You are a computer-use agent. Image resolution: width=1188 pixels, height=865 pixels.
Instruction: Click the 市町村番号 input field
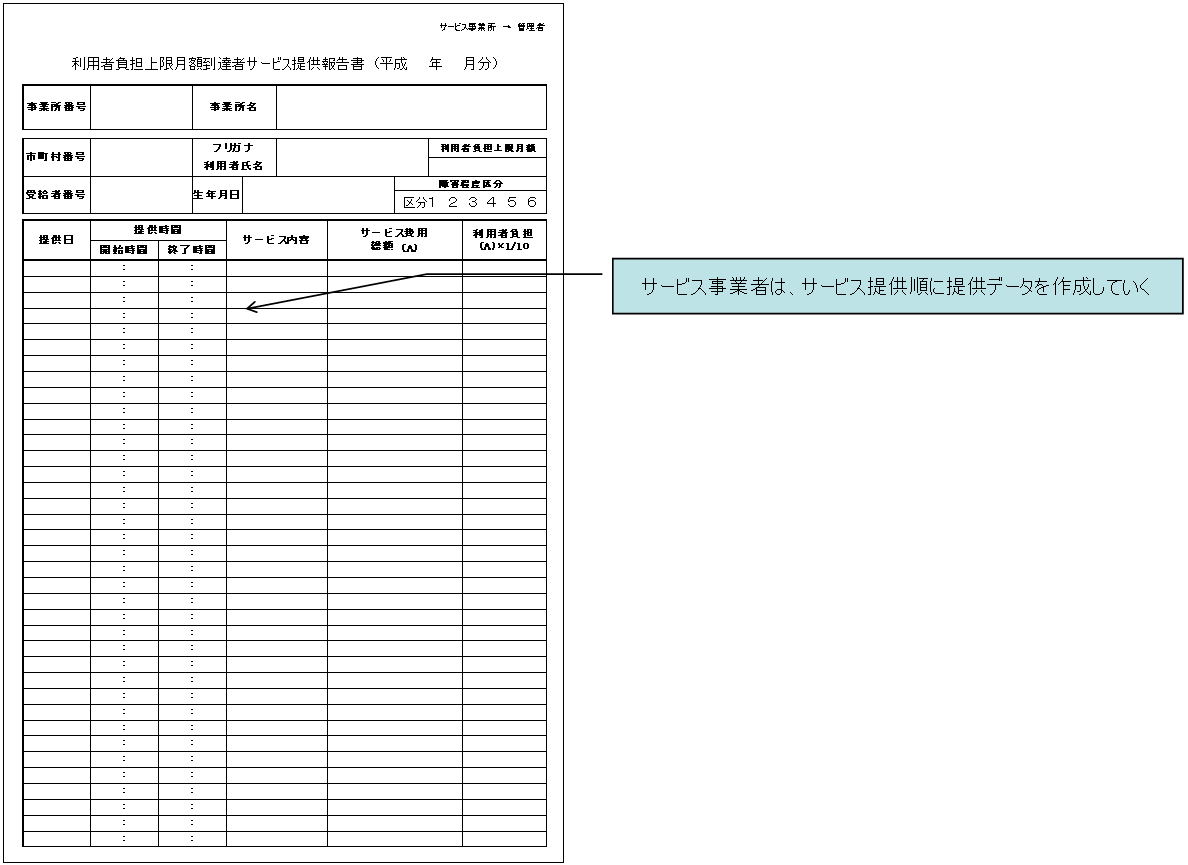[141, 157]
